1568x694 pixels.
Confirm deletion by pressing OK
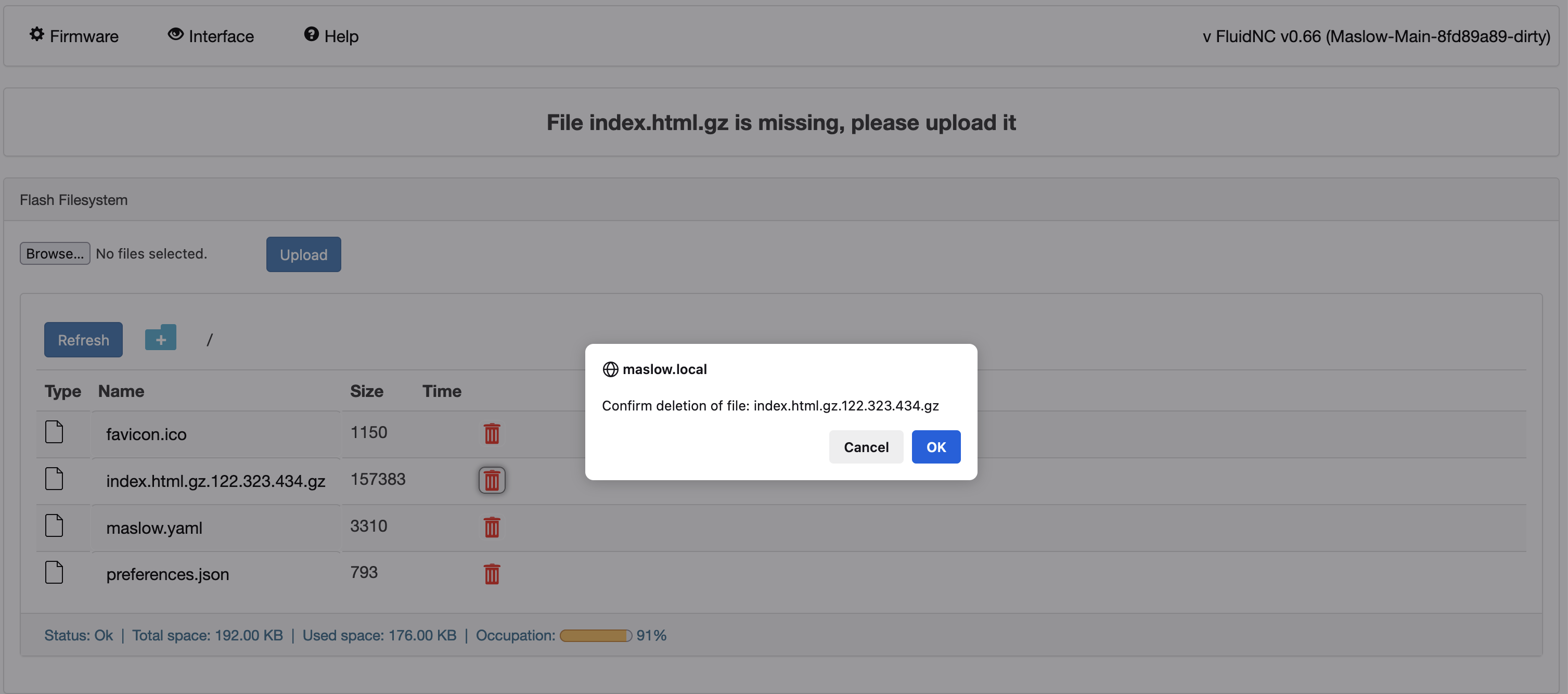935,447
